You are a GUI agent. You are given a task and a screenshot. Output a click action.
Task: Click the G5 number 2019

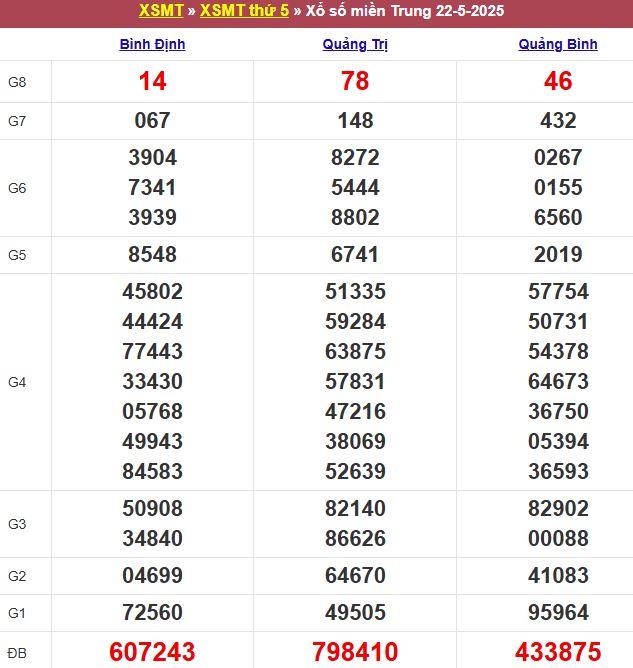pyautogui.click(x=558, y=255)
